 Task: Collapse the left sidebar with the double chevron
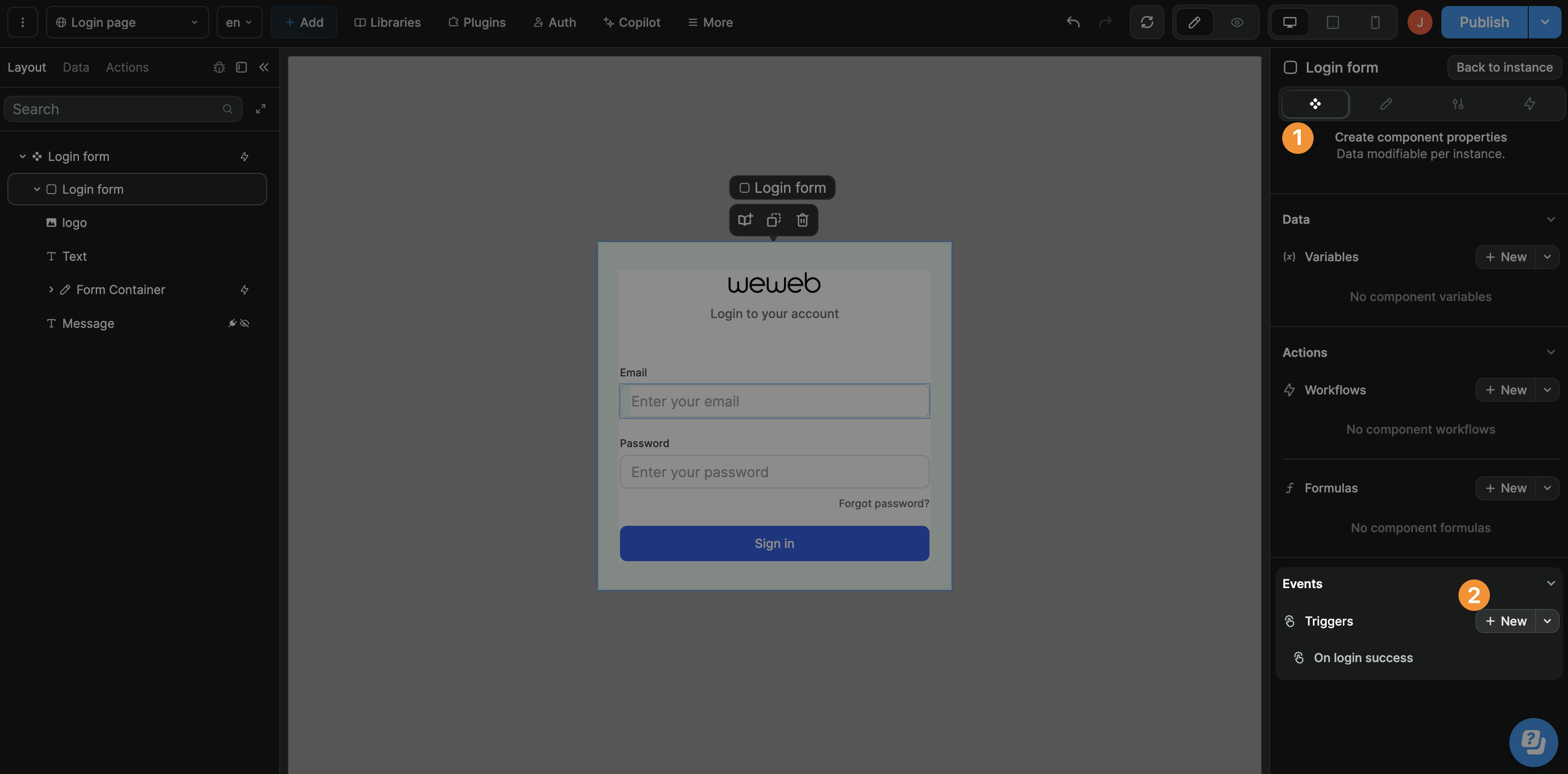pyautogui.click(x=264, y=67)
